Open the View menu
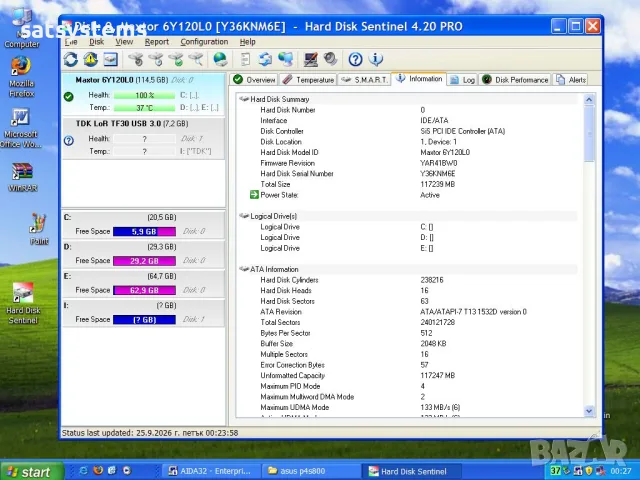Screen dimensions: 640x480 tap(124, 42)
